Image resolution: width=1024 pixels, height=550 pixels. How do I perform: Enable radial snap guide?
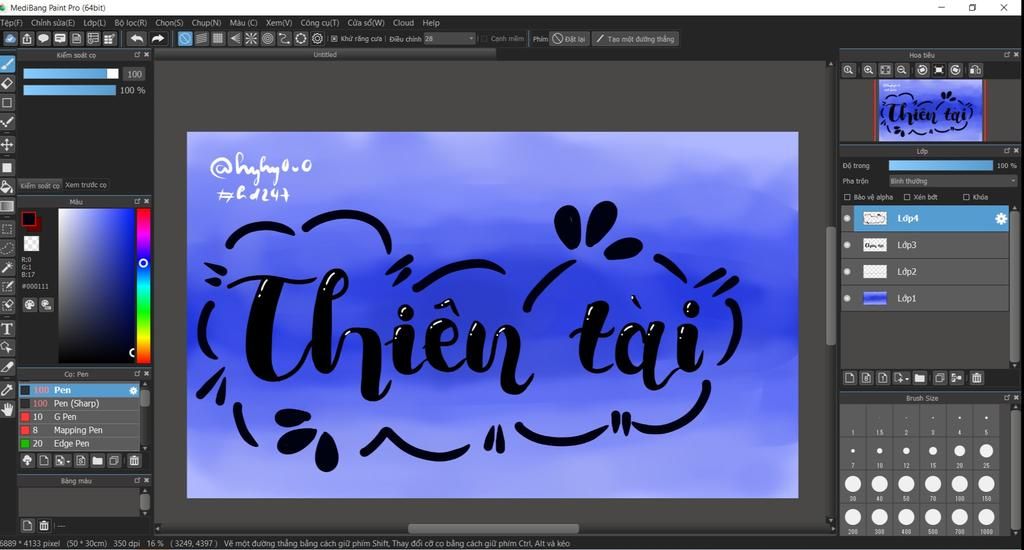click(251, 39)
